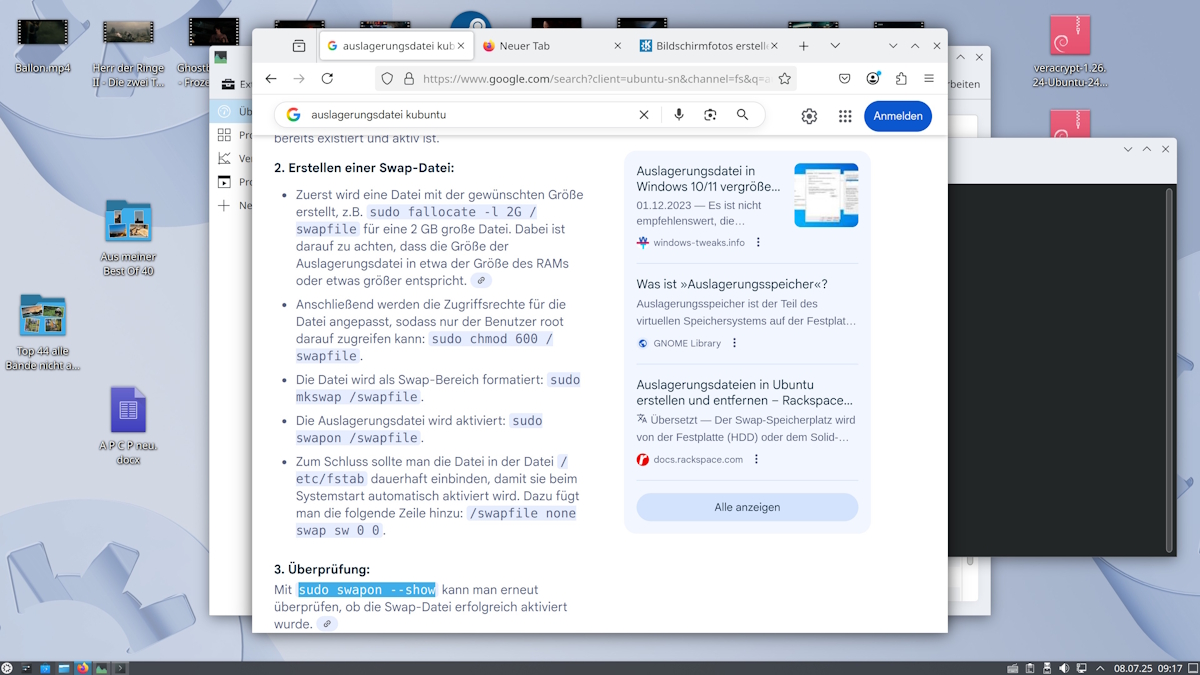This screenshot has width=1200, height=675.
Task: Open the Firefox application menu
Action: 928,78
